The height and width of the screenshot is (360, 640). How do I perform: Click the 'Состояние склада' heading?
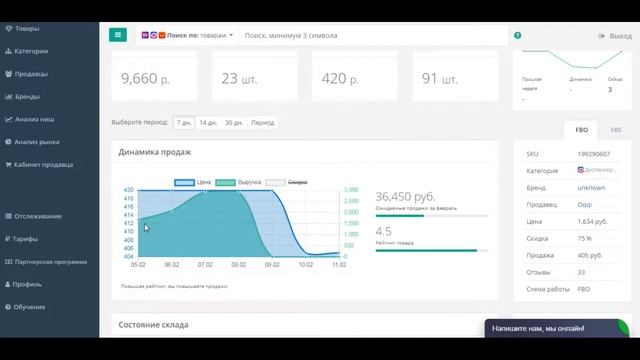point(153,325)
